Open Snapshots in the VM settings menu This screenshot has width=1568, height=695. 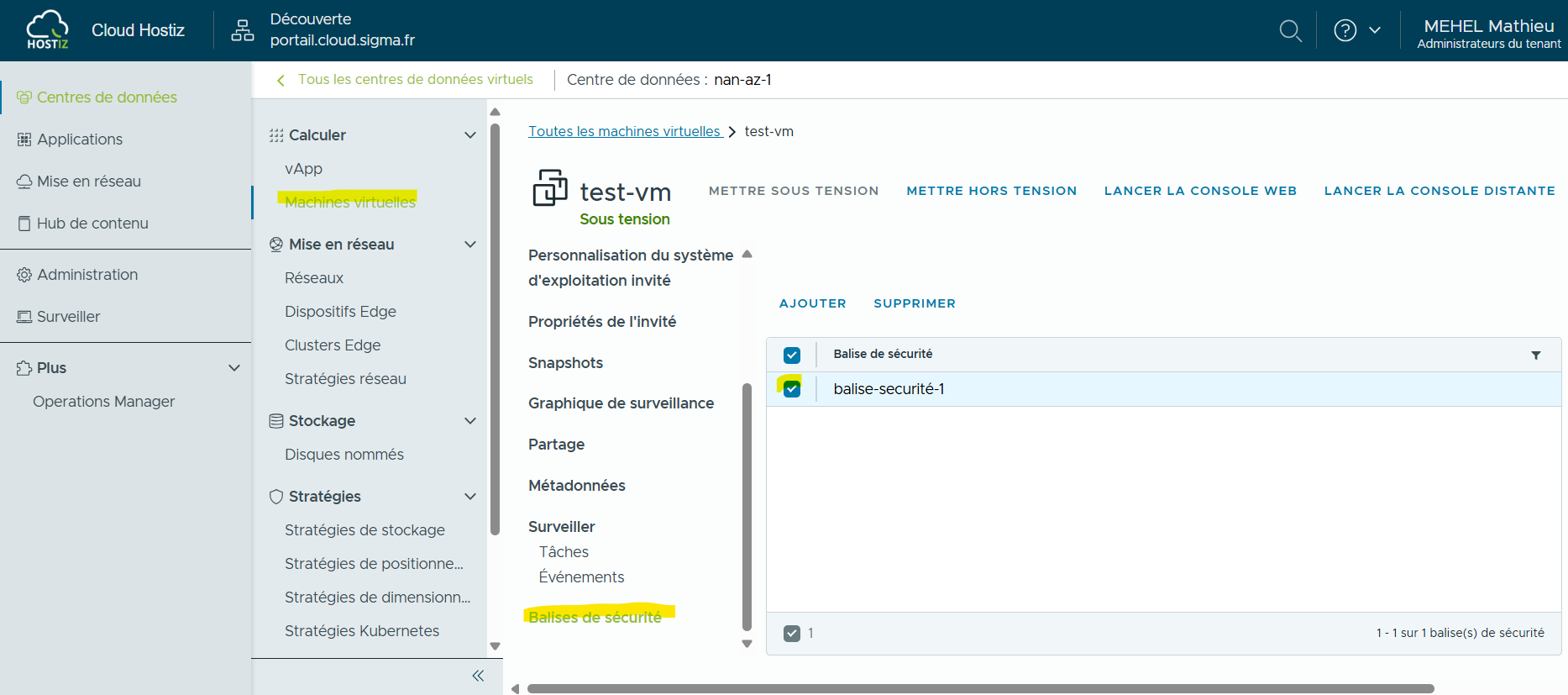(565, 363)
